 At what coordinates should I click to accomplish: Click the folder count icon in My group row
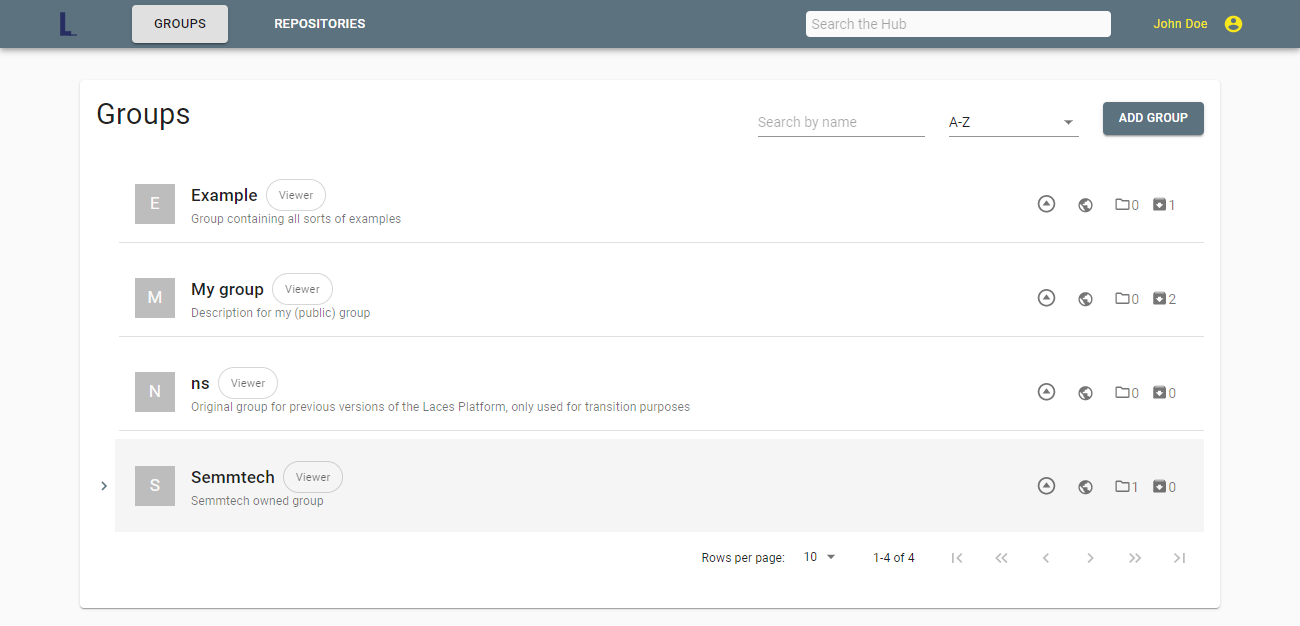pos(1122,299)
